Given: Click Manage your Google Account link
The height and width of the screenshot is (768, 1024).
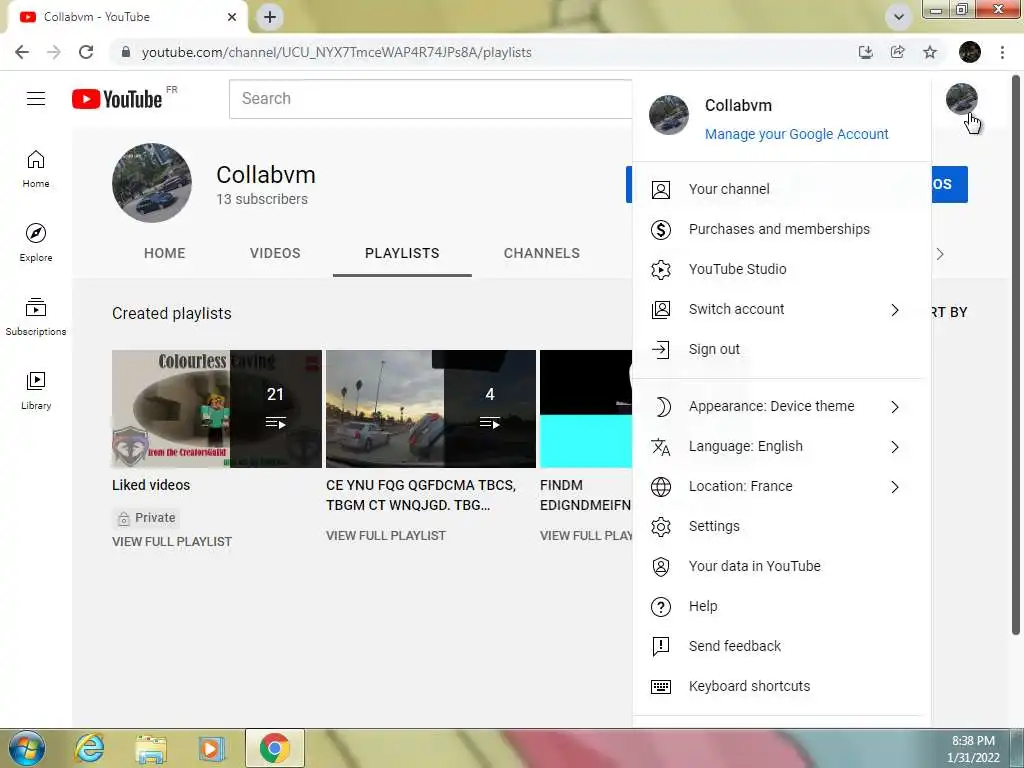Looking at the screenshot, I should pyautogui.click(x=796, y=134).
